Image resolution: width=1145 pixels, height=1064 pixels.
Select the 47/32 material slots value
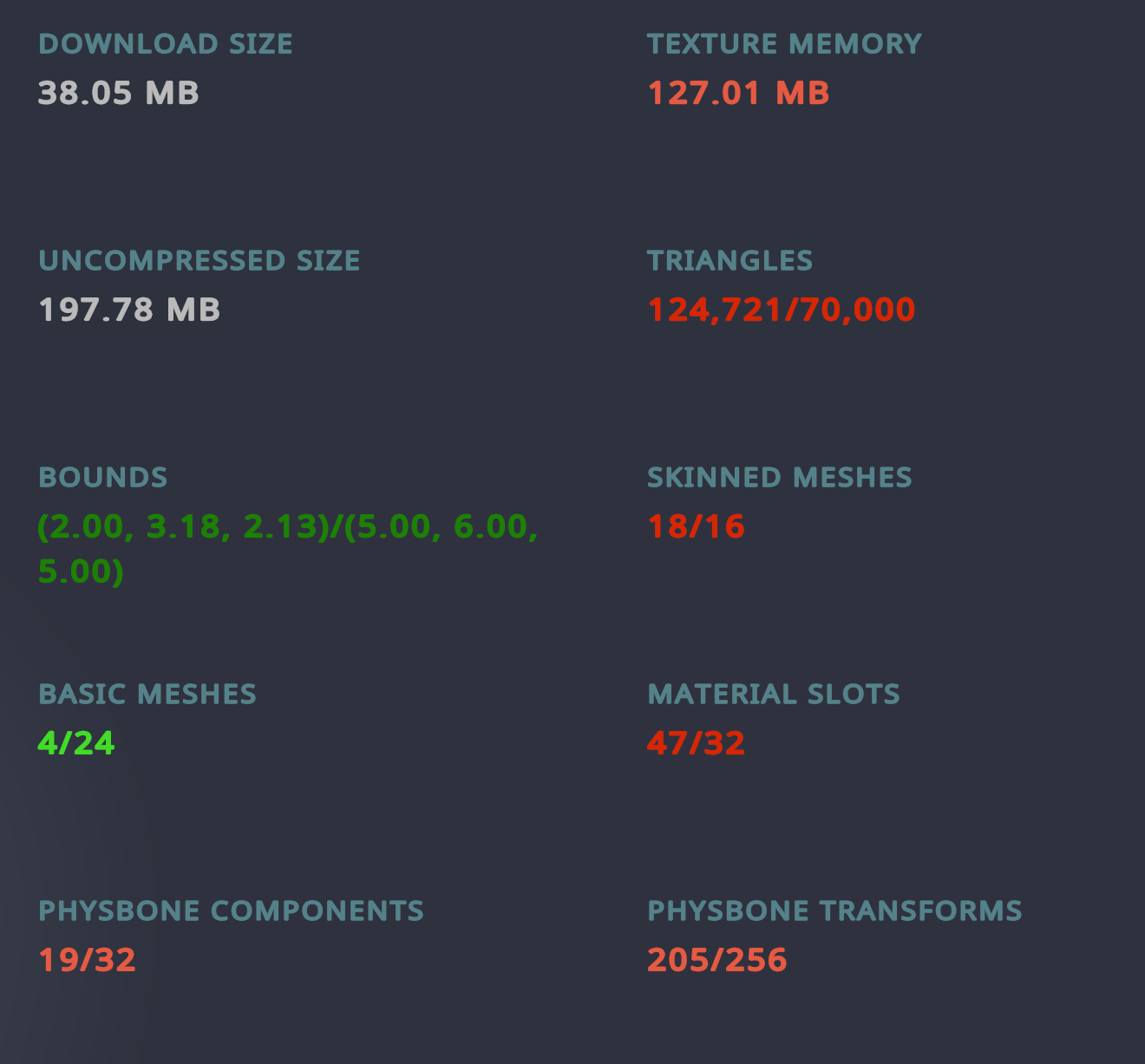point(696,743)
